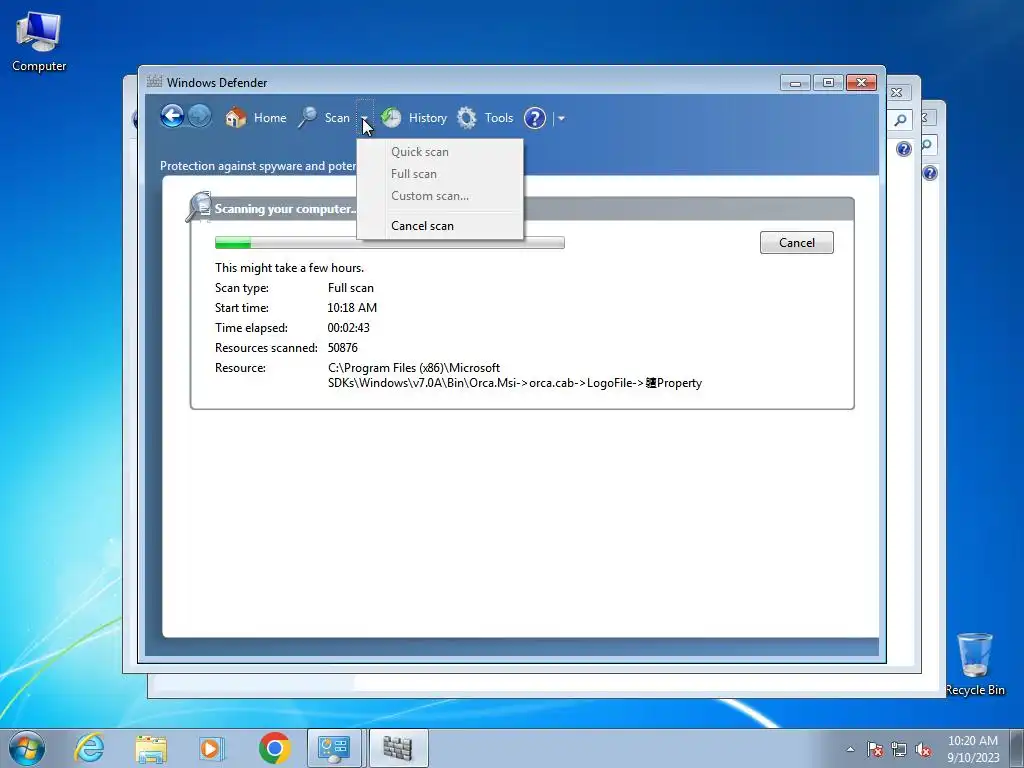Click the Action Center flag icon

point(875,749)
